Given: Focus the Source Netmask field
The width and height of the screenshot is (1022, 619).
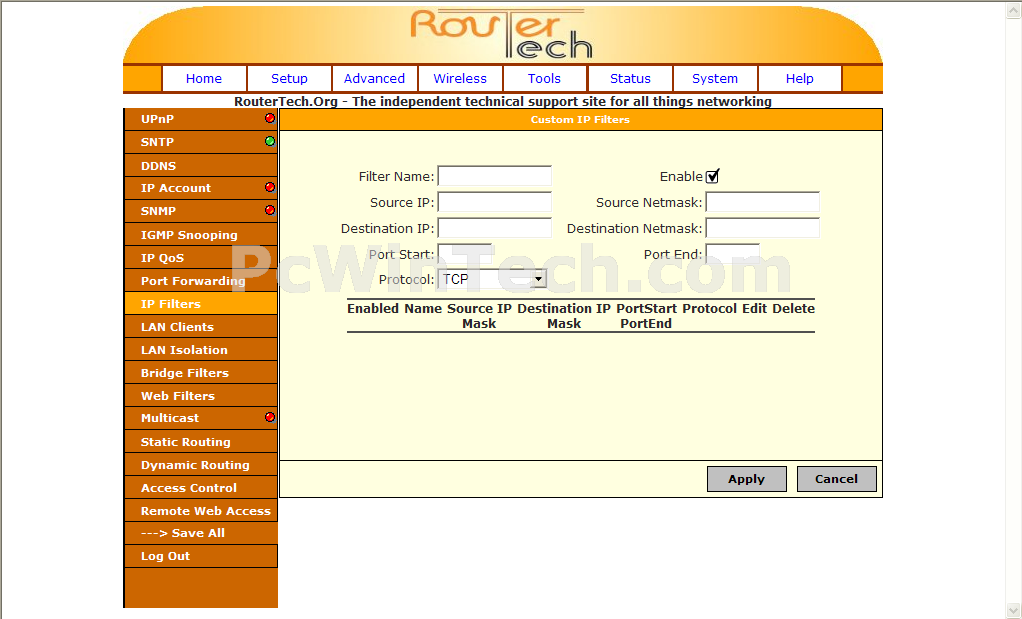Looking at the screenshot, I should [x=763, y=202].
